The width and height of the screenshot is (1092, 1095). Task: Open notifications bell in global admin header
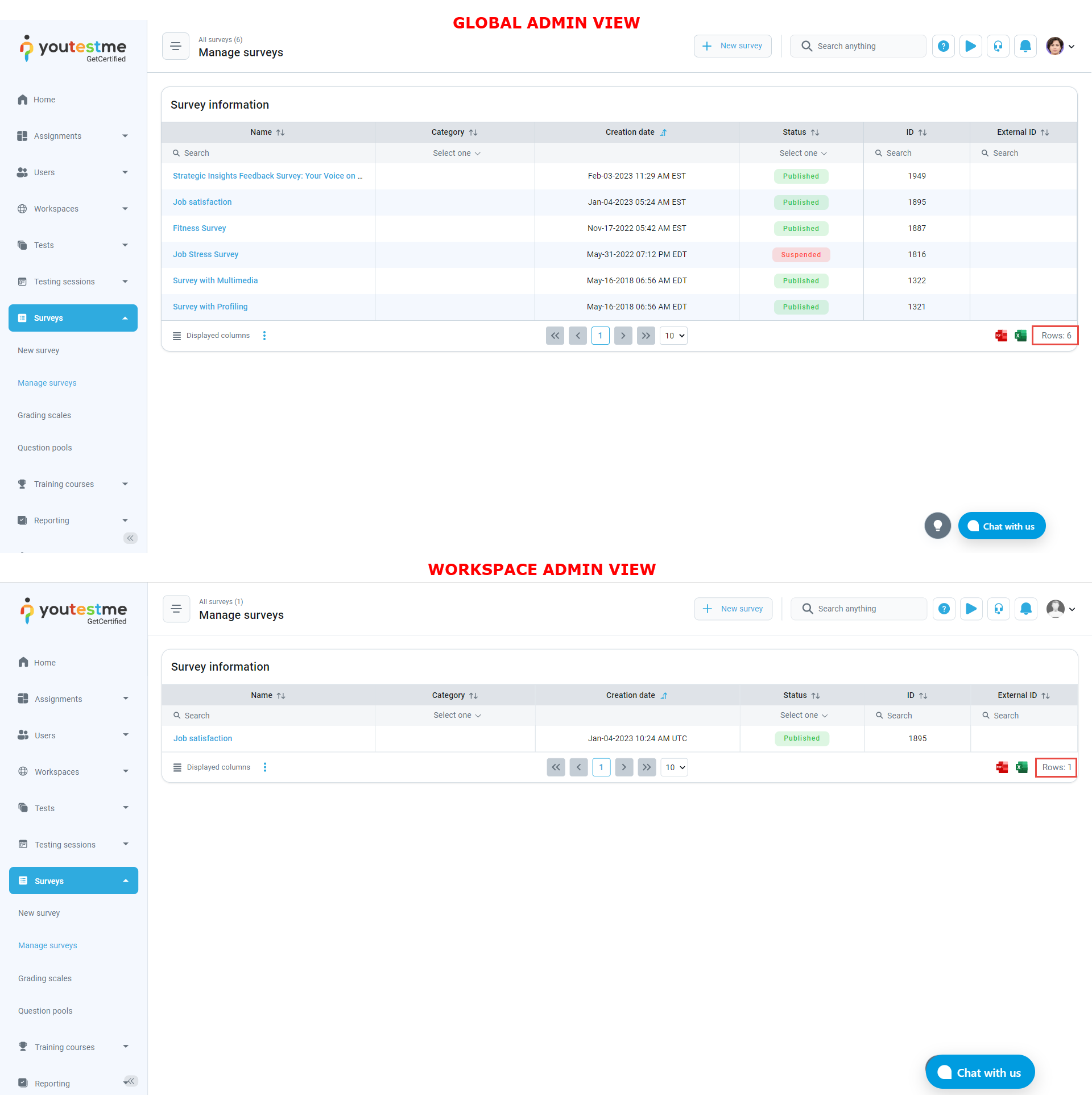coord(1025,46)
